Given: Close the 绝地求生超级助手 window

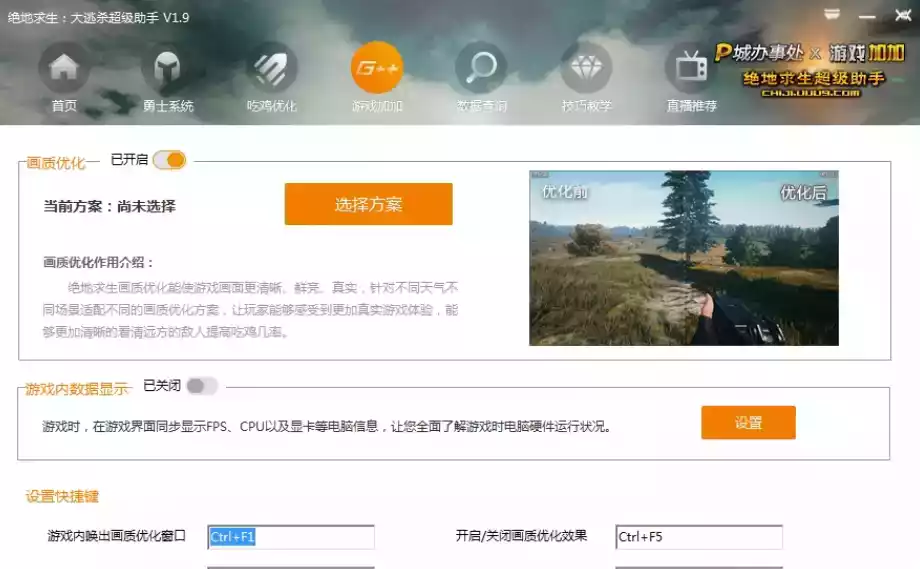Looking at the screenshot, I should pos(903,15).
